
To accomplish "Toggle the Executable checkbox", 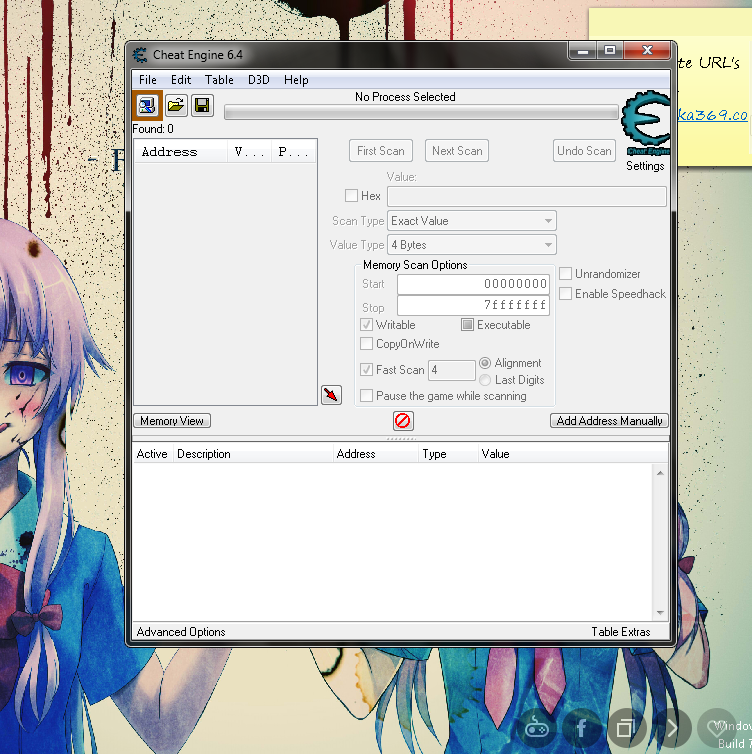I will (467, 325).
